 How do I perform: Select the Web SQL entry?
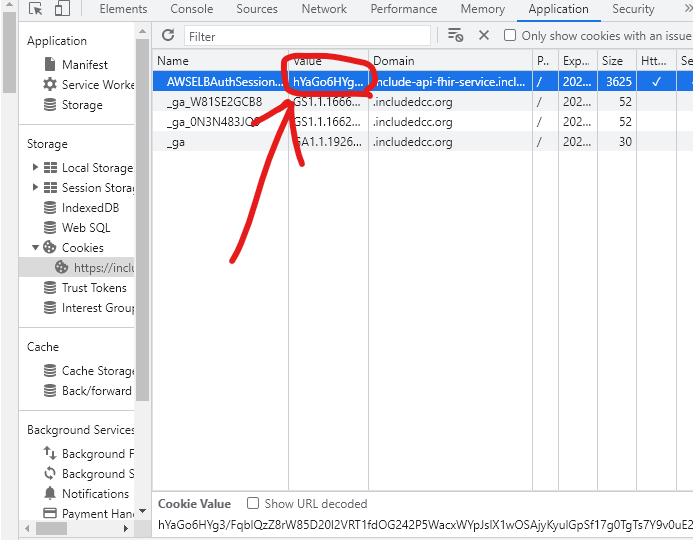pos(77,228)
